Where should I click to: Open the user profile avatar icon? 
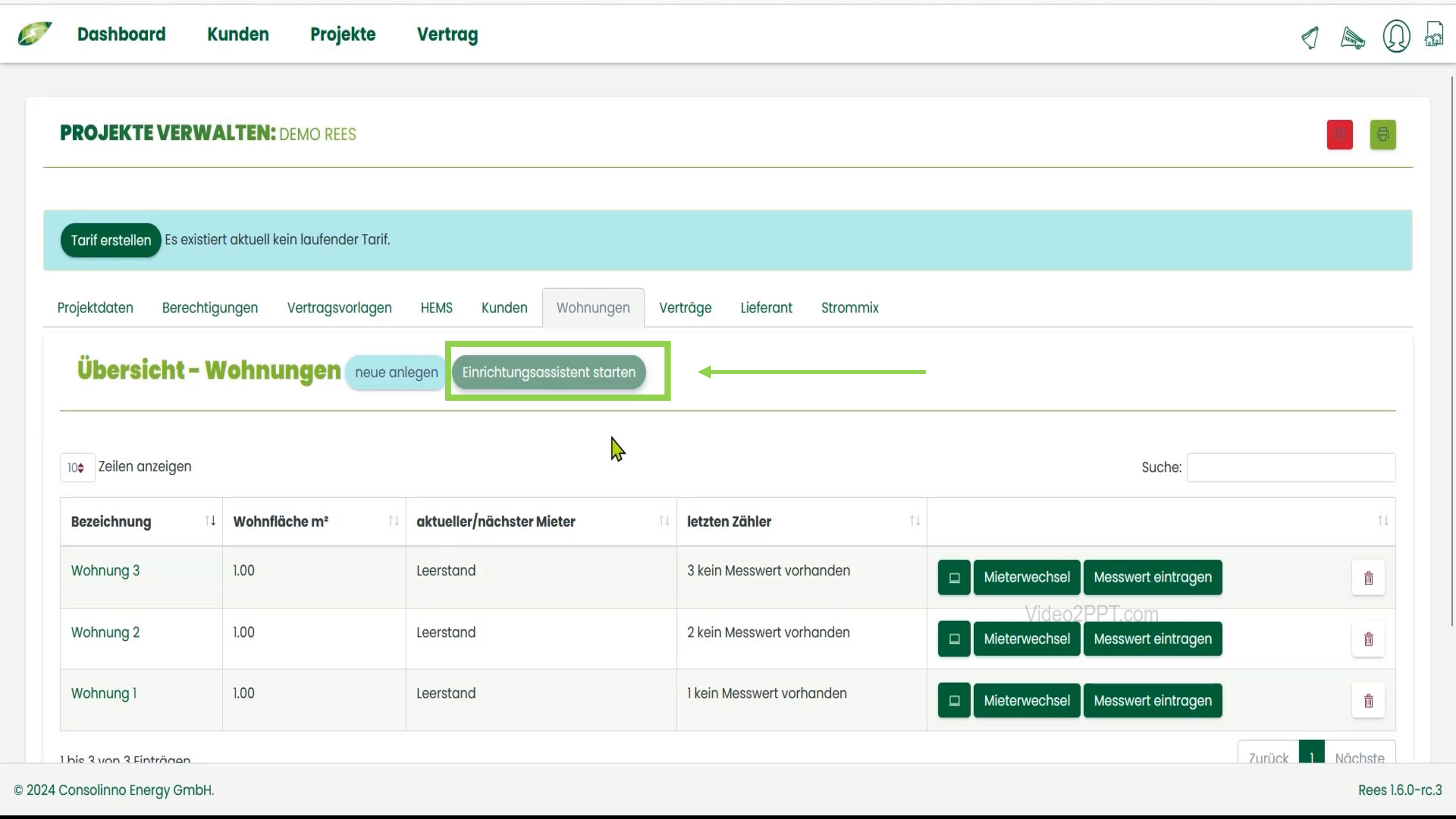coord(1396,37)
